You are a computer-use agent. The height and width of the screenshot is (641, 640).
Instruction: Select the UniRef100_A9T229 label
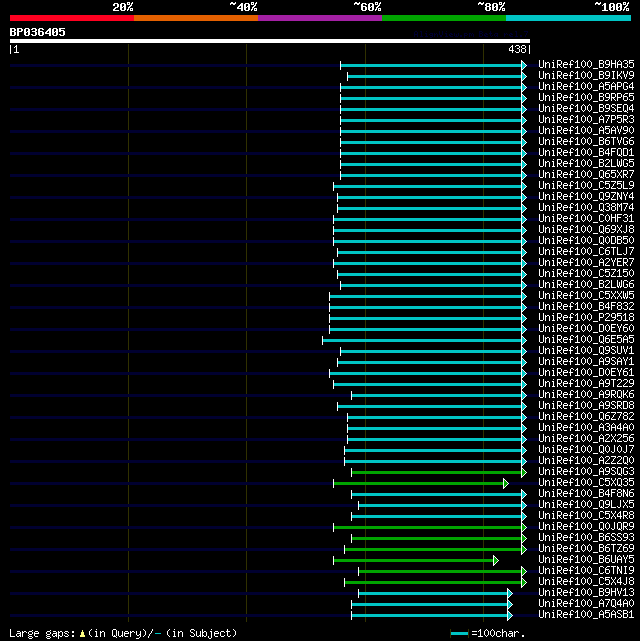click(586, 383)
